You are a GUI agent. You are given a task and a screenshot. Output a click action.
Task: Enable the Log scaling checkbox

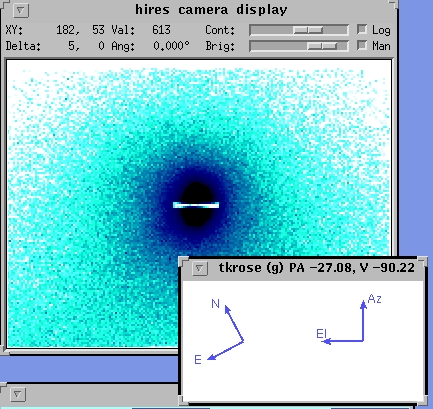[362, 29]
